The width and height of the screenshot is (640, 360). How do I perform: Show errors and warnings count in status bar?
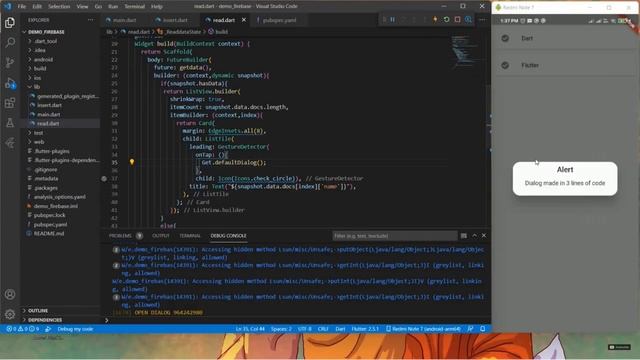pos(22,329)
